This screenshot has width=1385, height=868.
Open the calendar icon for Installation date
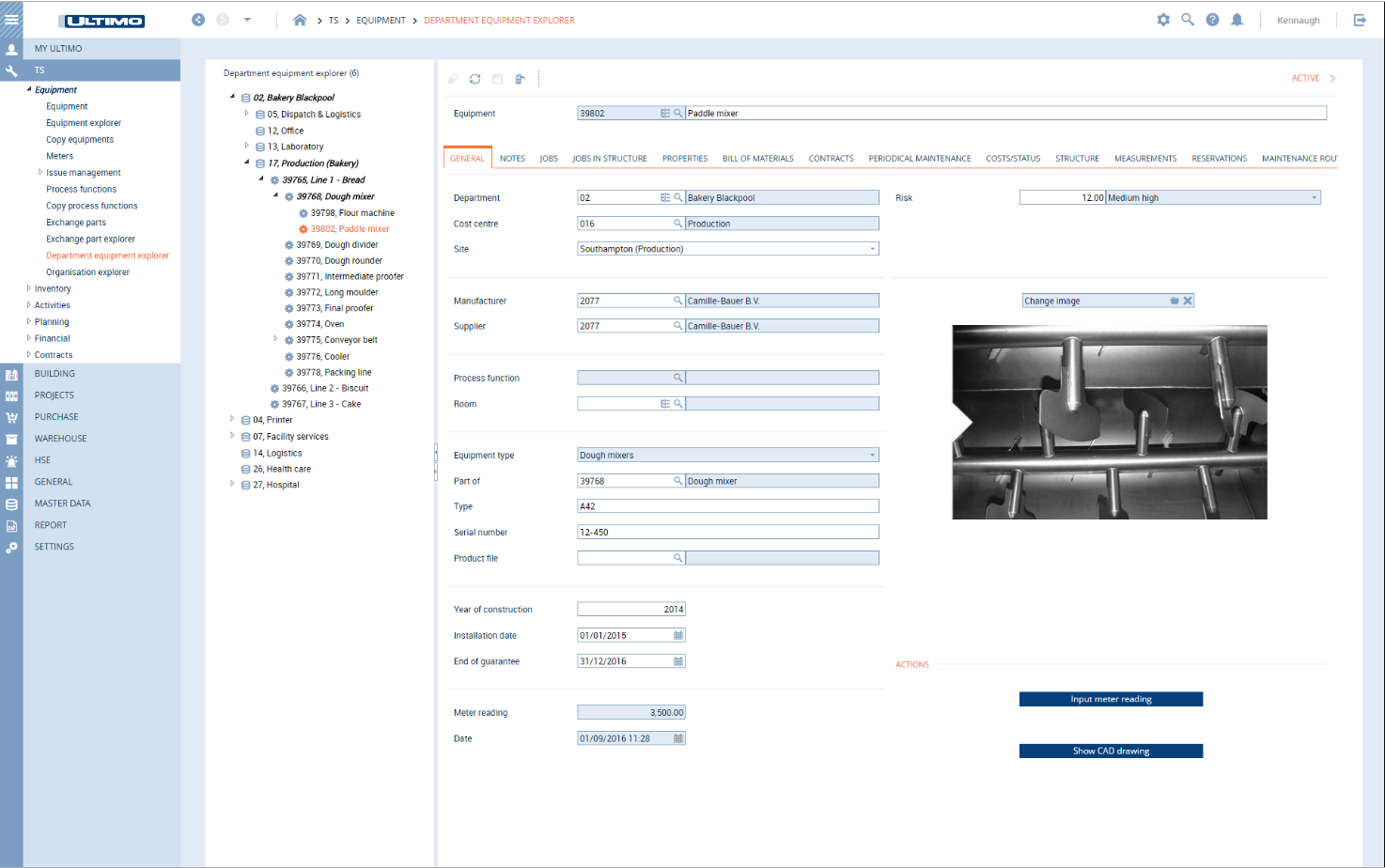[x=677, y=635]
